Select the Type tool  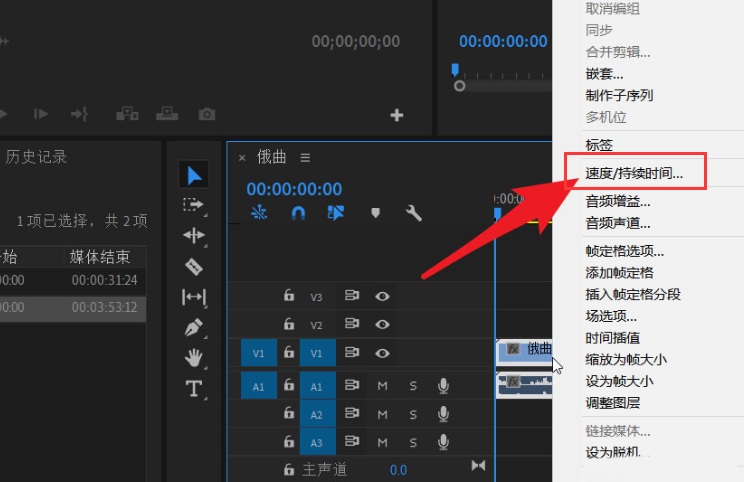click(194, 389)
